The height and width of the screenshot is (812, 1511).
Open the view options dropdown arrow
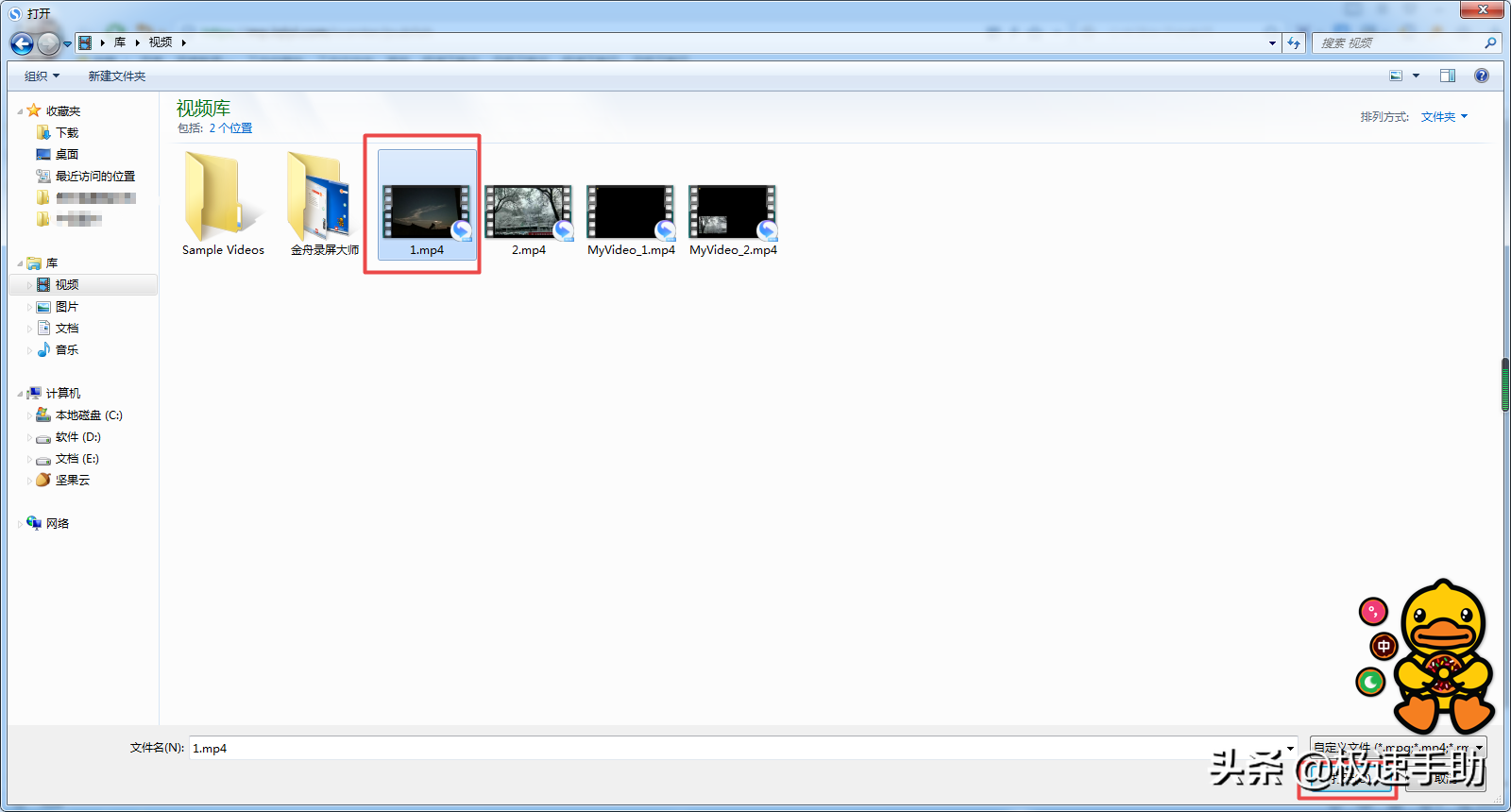1416,76
